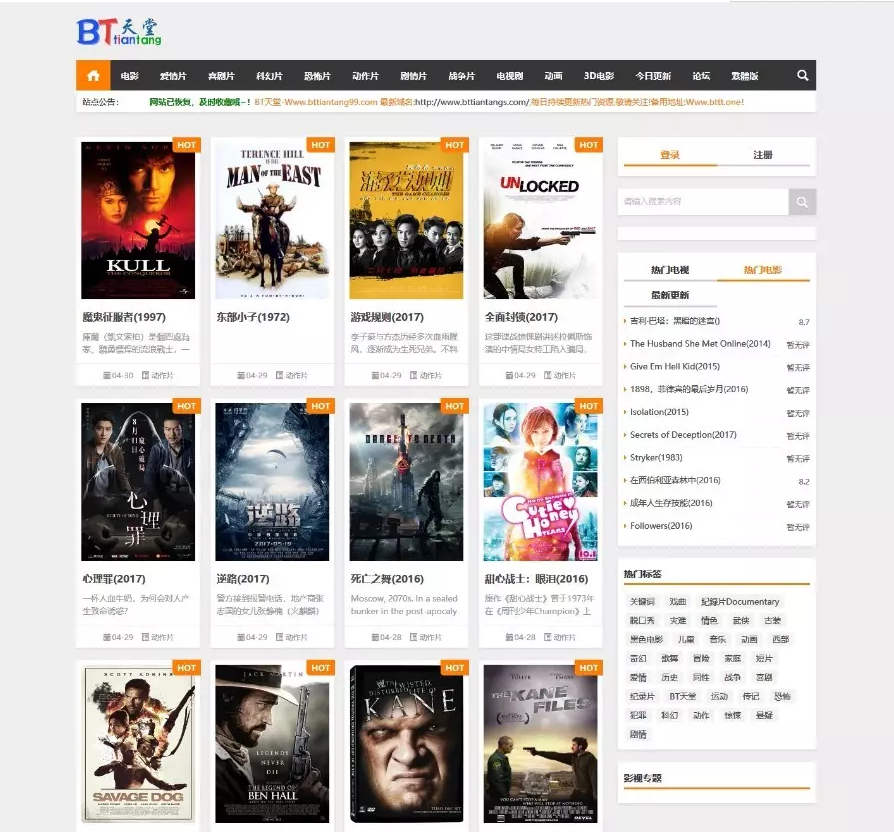
Task: Open the Isolation(2015) list entry
Action: pyautogui.click(x=660, y=412)
